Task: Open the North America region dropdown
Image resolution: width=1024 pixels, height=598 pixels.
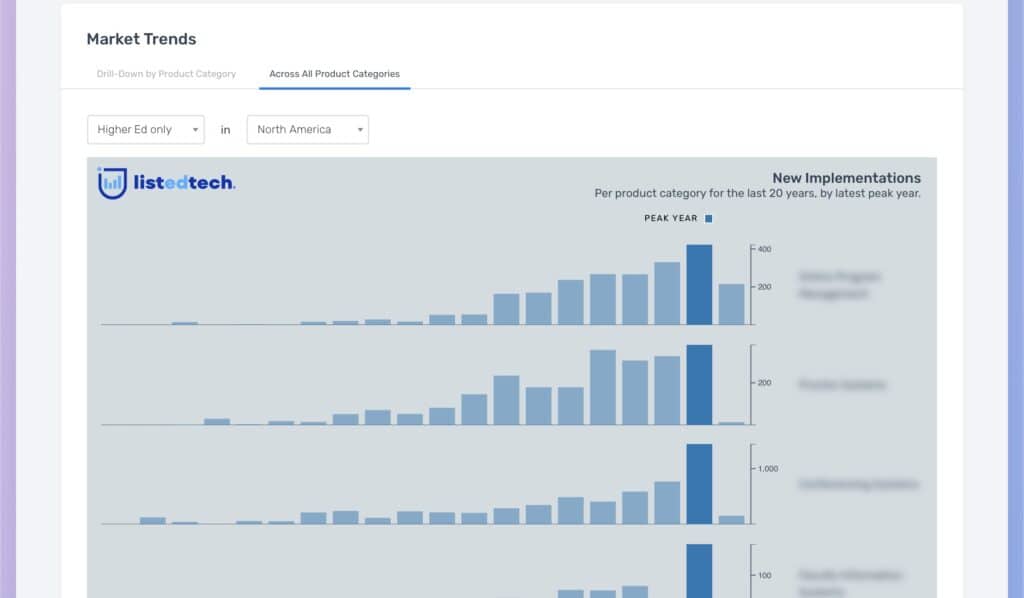Action: (308, 129)
